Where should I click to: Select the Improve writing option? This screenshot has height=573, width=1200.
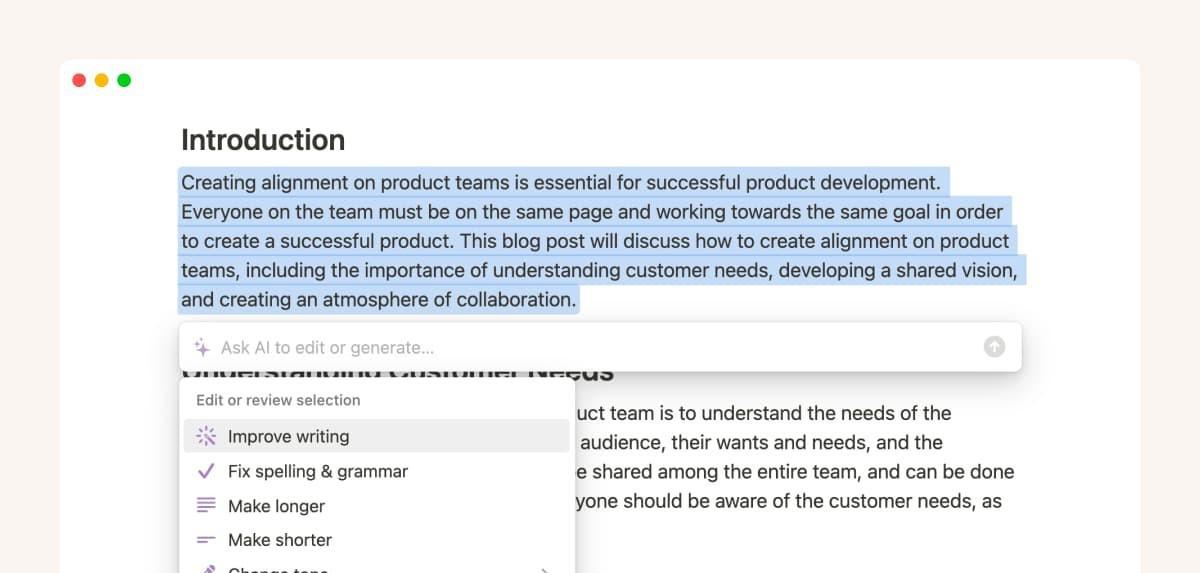[289, 436]
